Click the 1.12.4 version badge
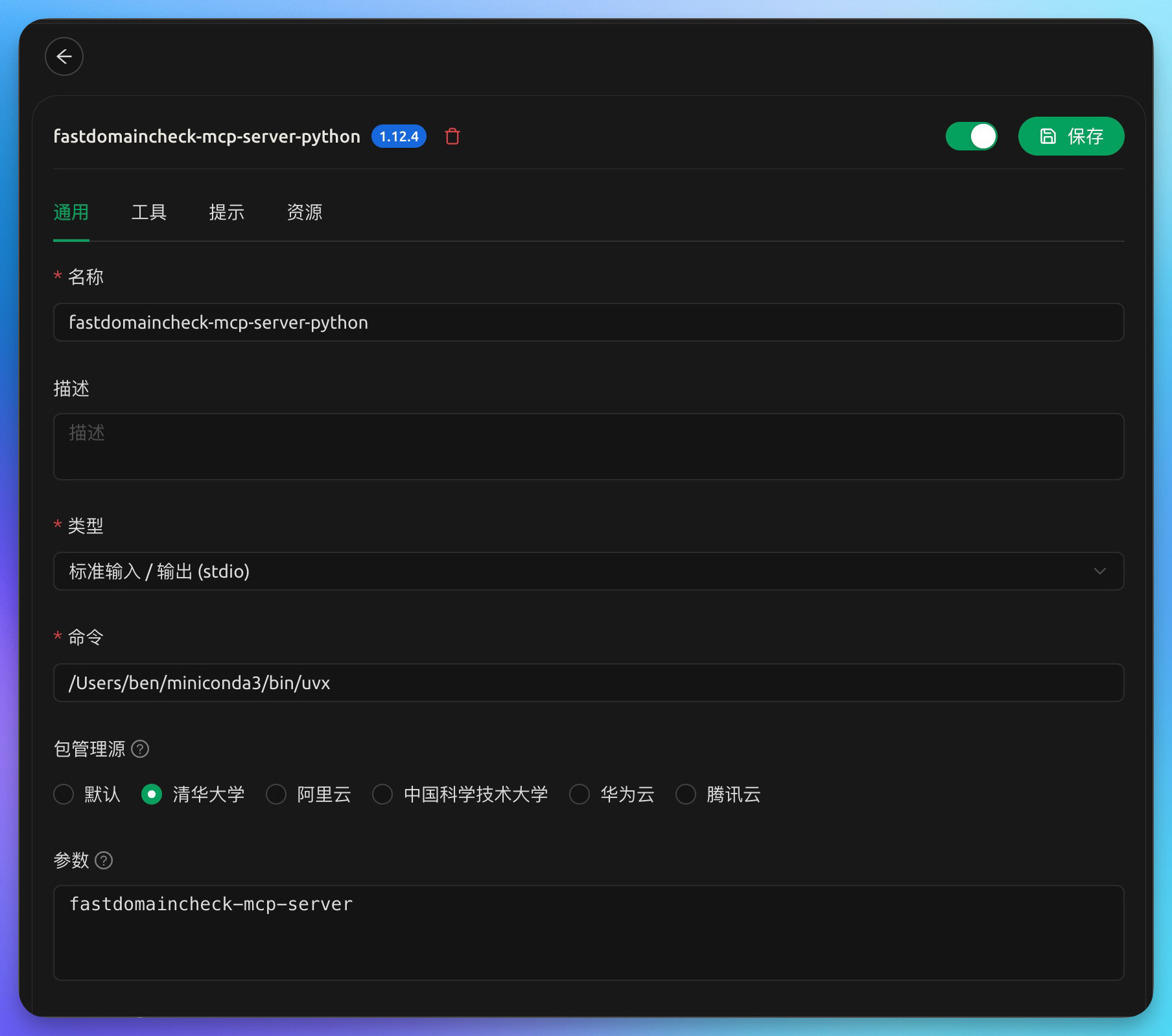 399,136
